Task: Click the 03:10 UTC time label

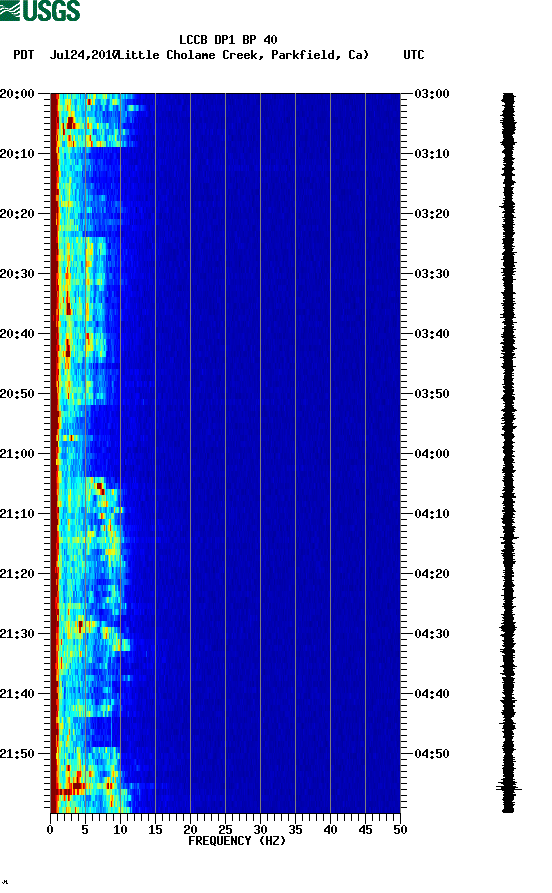Action: (x=432, y=154)
